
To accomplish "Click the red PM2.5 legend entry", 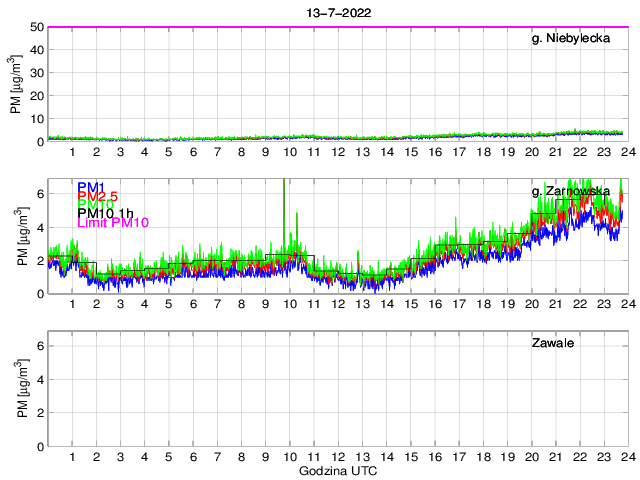I will pyautogui.click(x=97, y=197).
